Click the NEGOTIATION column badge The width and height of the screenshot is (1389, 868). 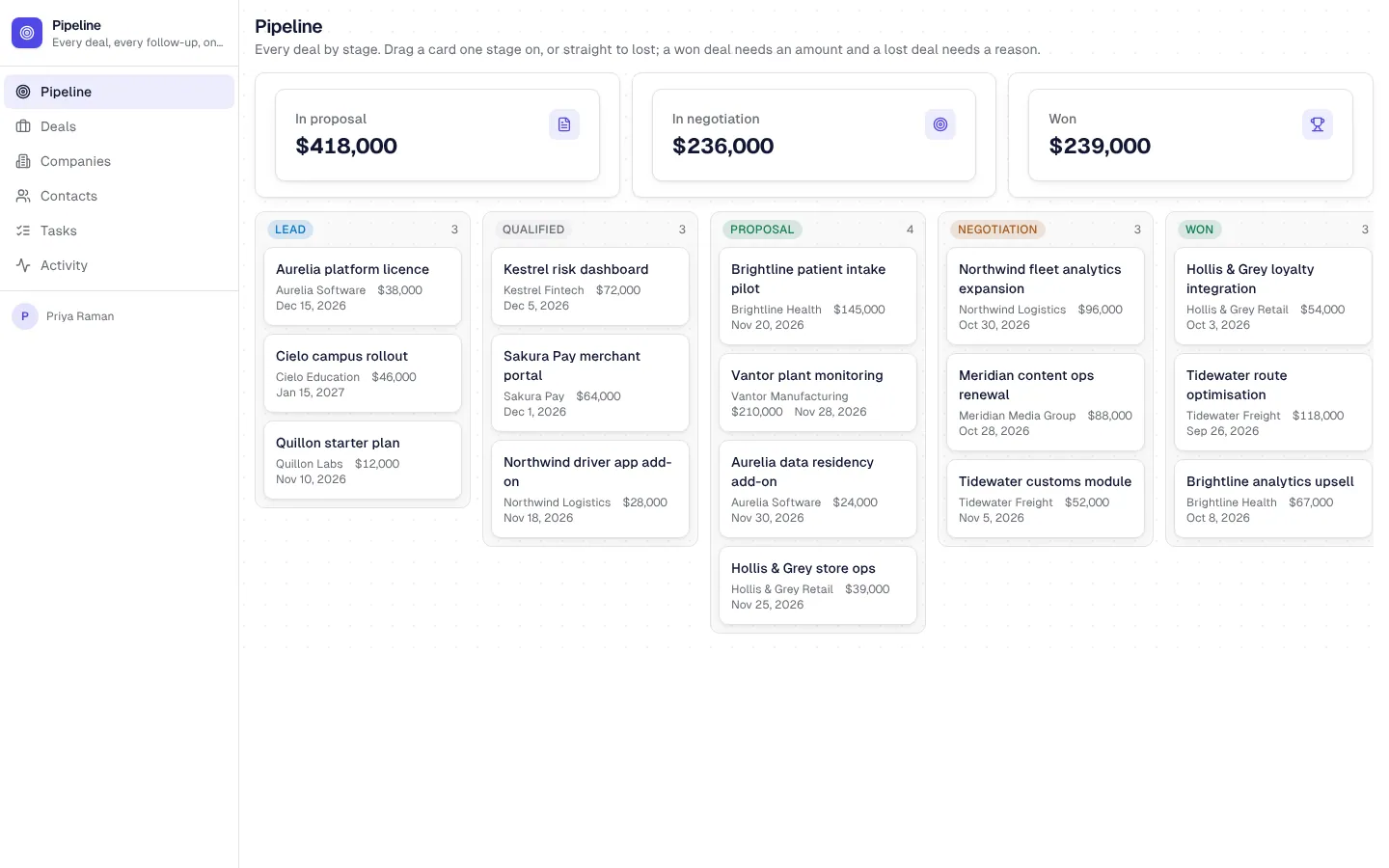pyautogui.click(x=997, y=230)
